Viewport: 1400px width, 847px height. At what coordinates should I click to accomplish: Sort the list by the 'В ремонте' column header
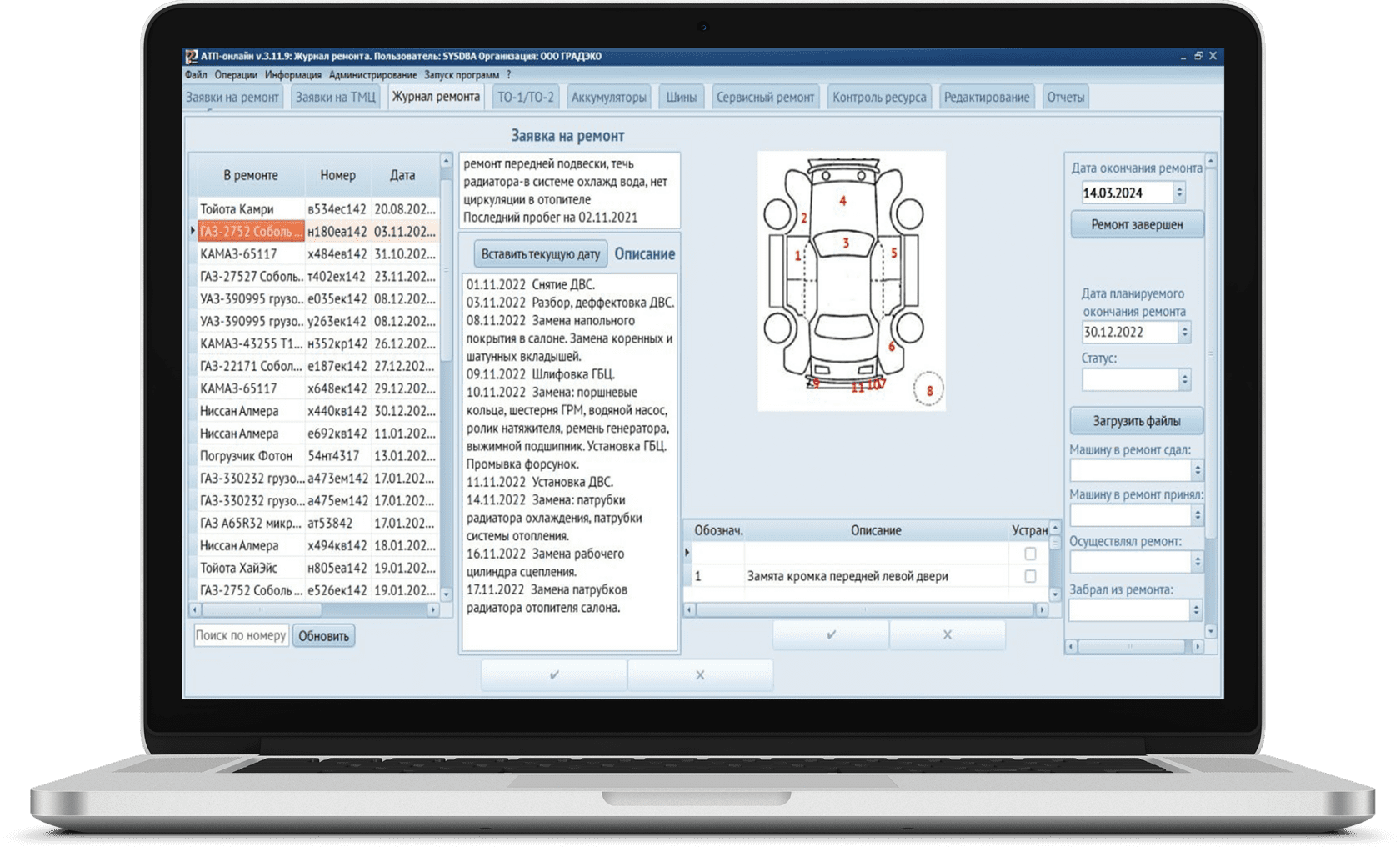click(250, 175)
